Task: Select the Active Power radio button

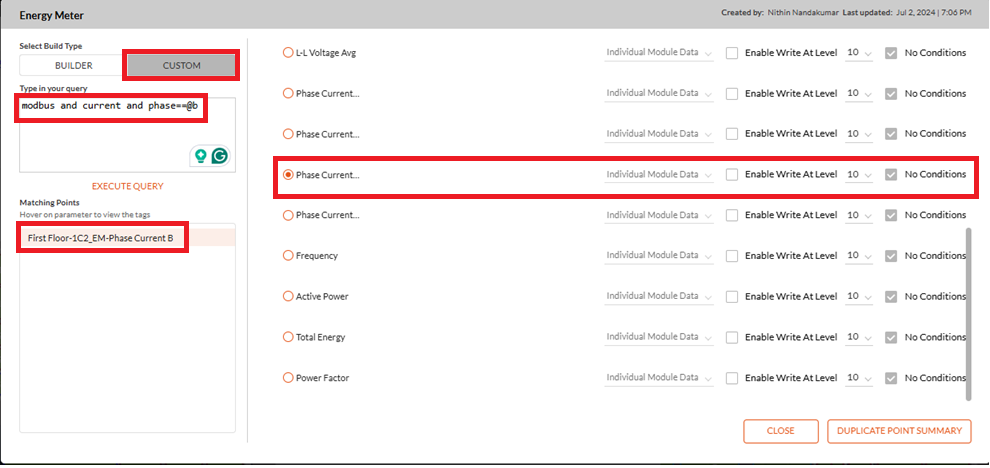Action: pyautogui.click(x=288, y=296)
